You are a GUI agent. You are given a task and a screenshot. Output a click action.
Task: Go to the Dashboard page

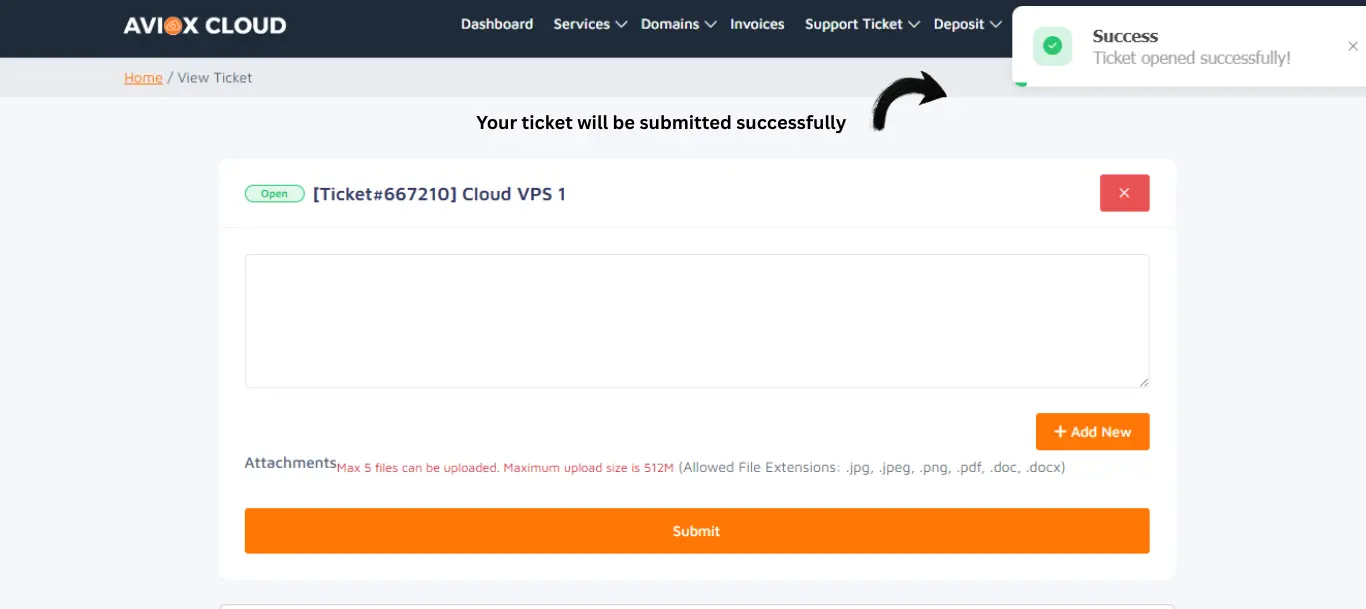(497, 24)
